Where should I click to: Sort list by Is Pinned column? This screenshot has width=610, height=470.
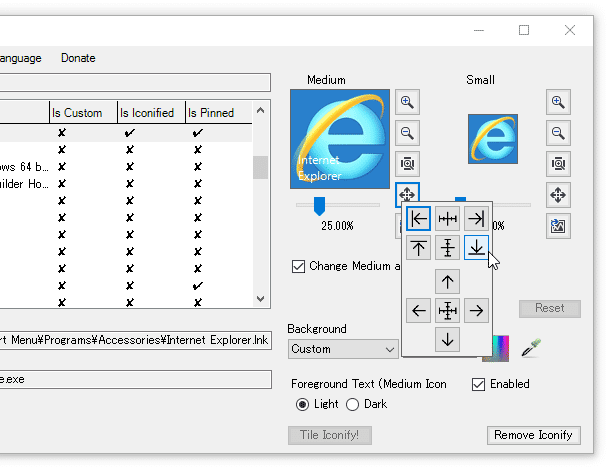click(x=219, y=113)
